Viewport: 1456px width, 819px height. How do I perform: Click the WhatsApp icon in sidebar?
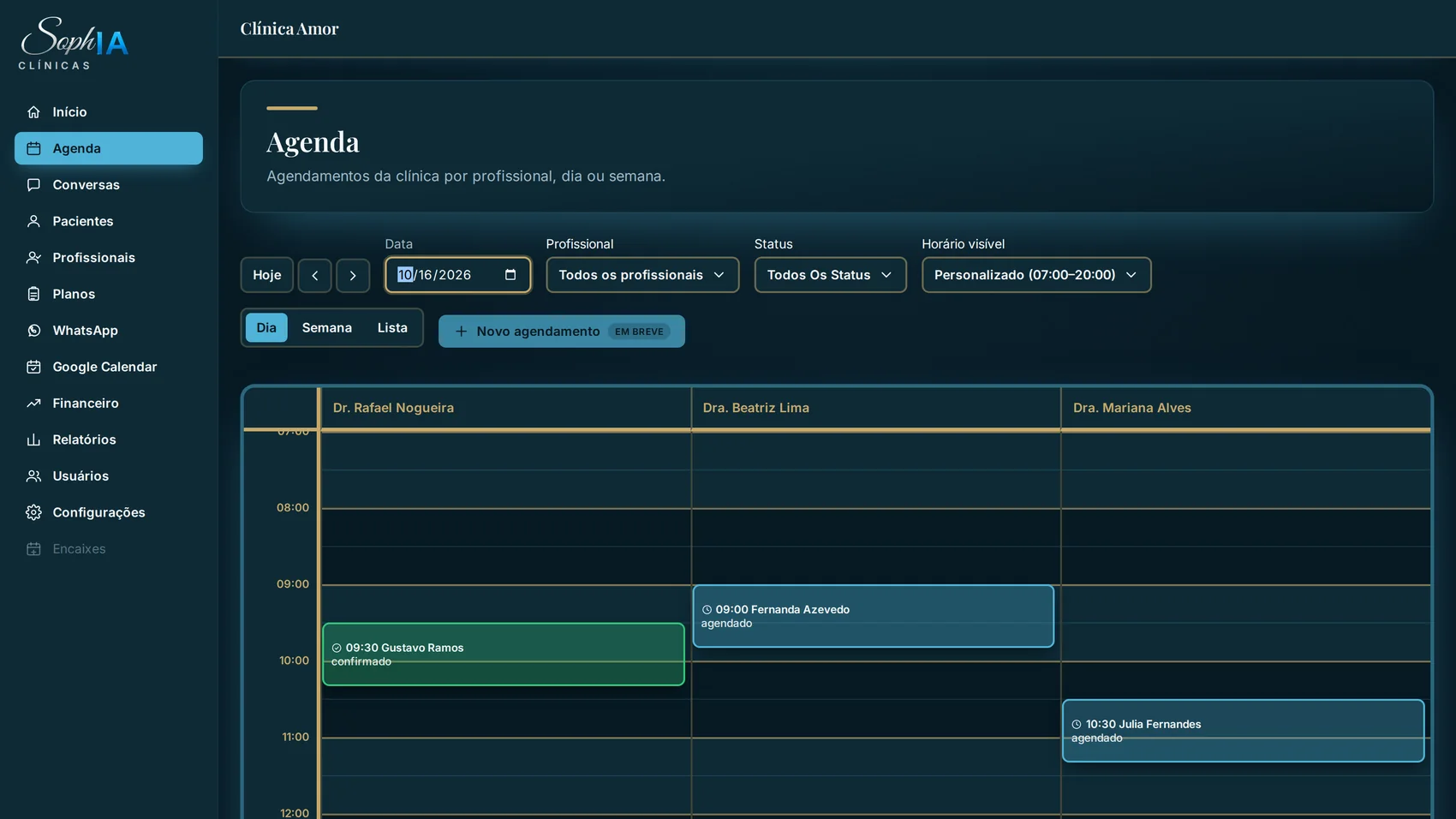(x=33, y=331)
